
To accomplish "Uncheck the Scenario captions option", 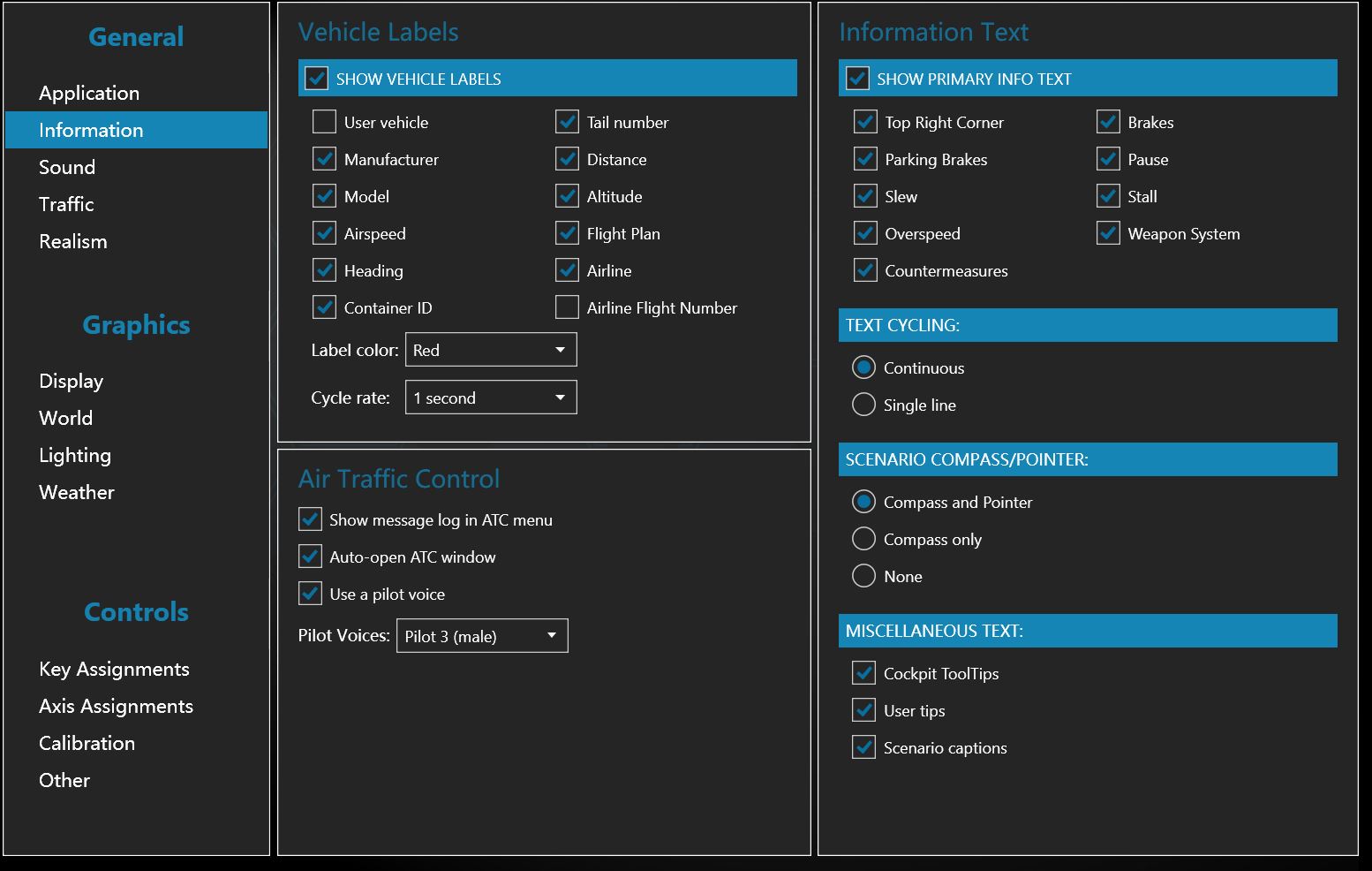I will (x=863, y=747).
